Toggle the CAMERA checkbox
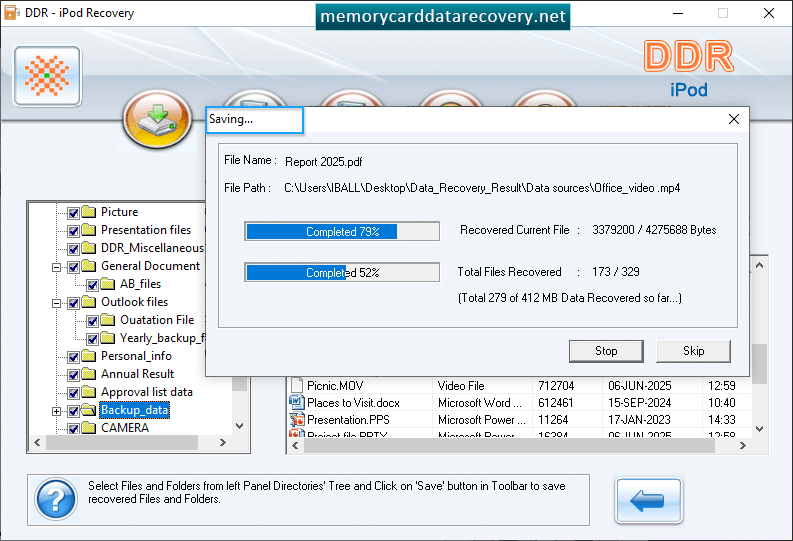 point(73,429)
